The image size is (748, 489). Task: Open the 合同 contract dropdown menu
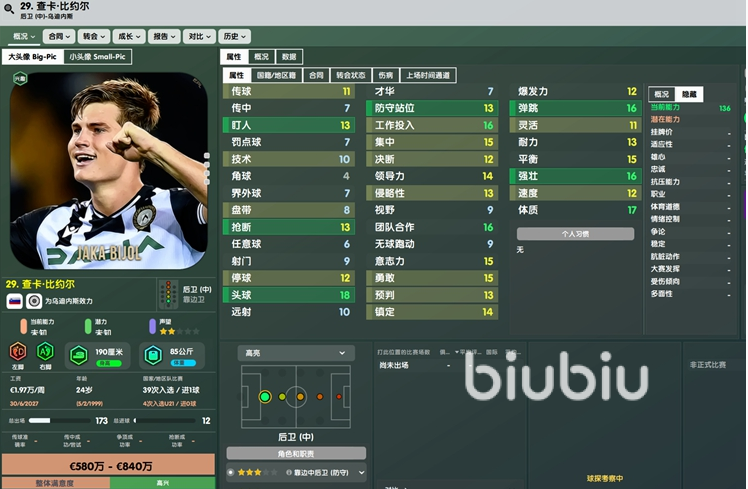pos(60,36)
